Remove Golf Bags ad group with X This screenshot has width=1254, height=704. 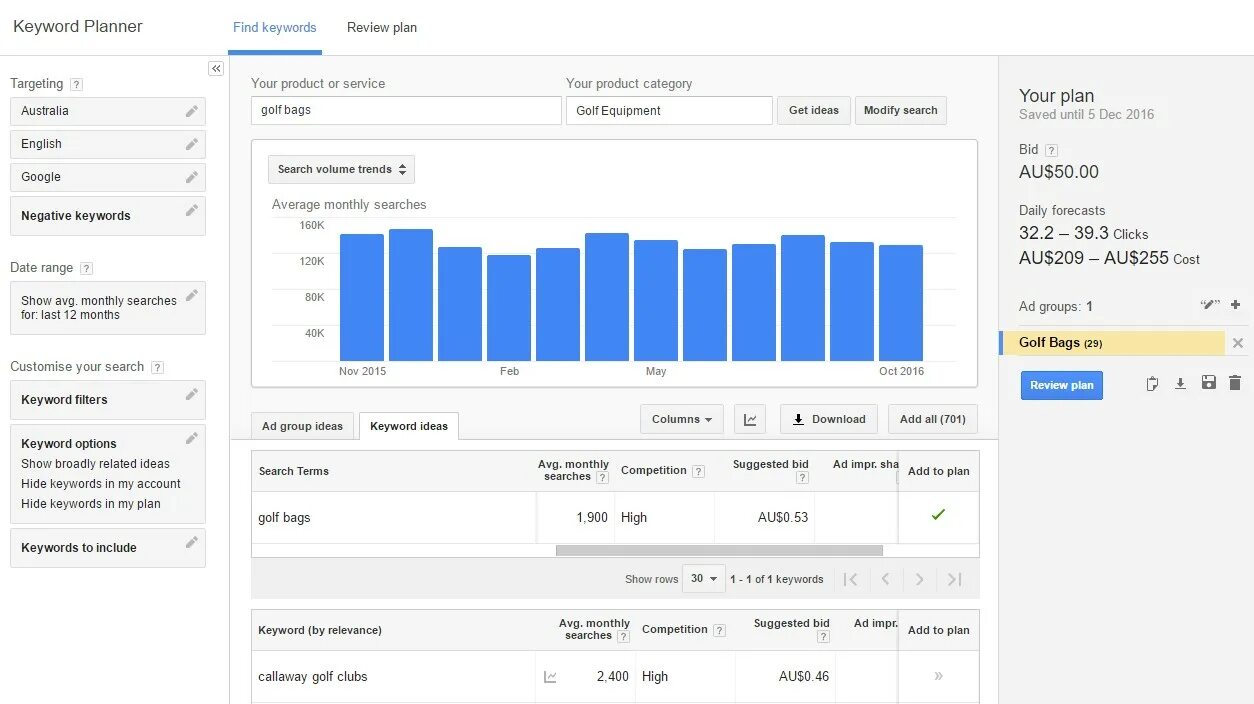point(1237,342)
